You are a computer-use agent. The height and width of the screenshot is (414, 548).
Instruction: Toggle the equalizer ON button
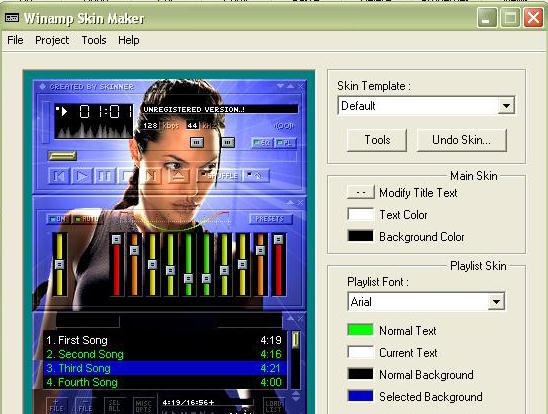(58, 219)
